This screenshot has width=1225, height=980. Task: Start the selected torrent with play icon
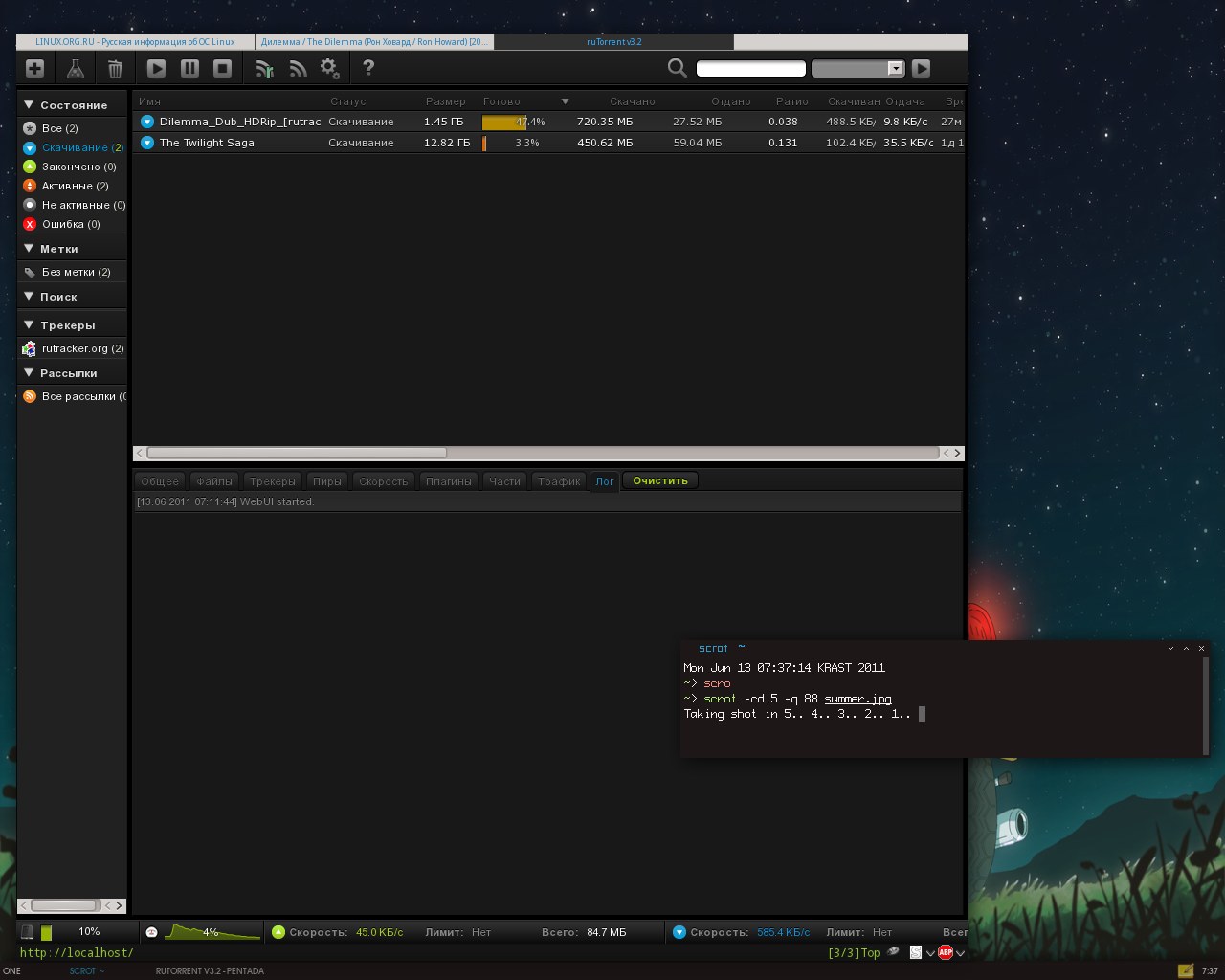tap(156, 68)
